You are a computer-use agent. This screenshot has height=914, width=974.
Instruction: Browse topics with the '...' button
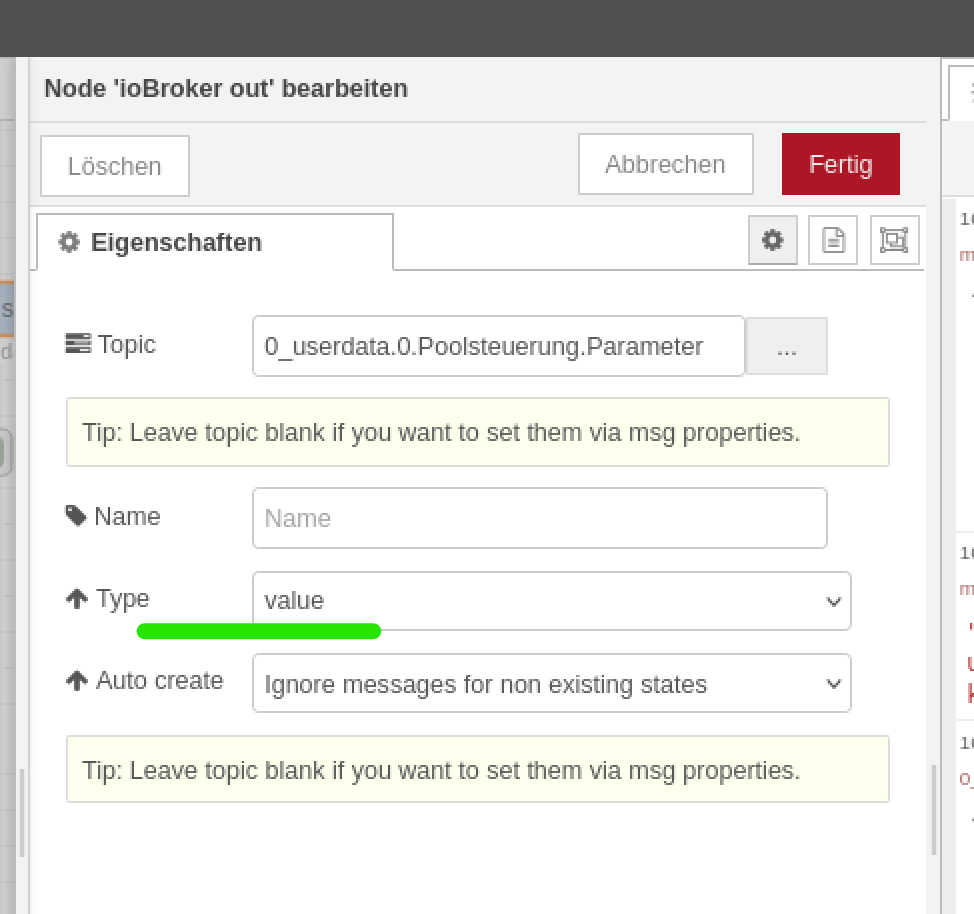click(786, 347)
